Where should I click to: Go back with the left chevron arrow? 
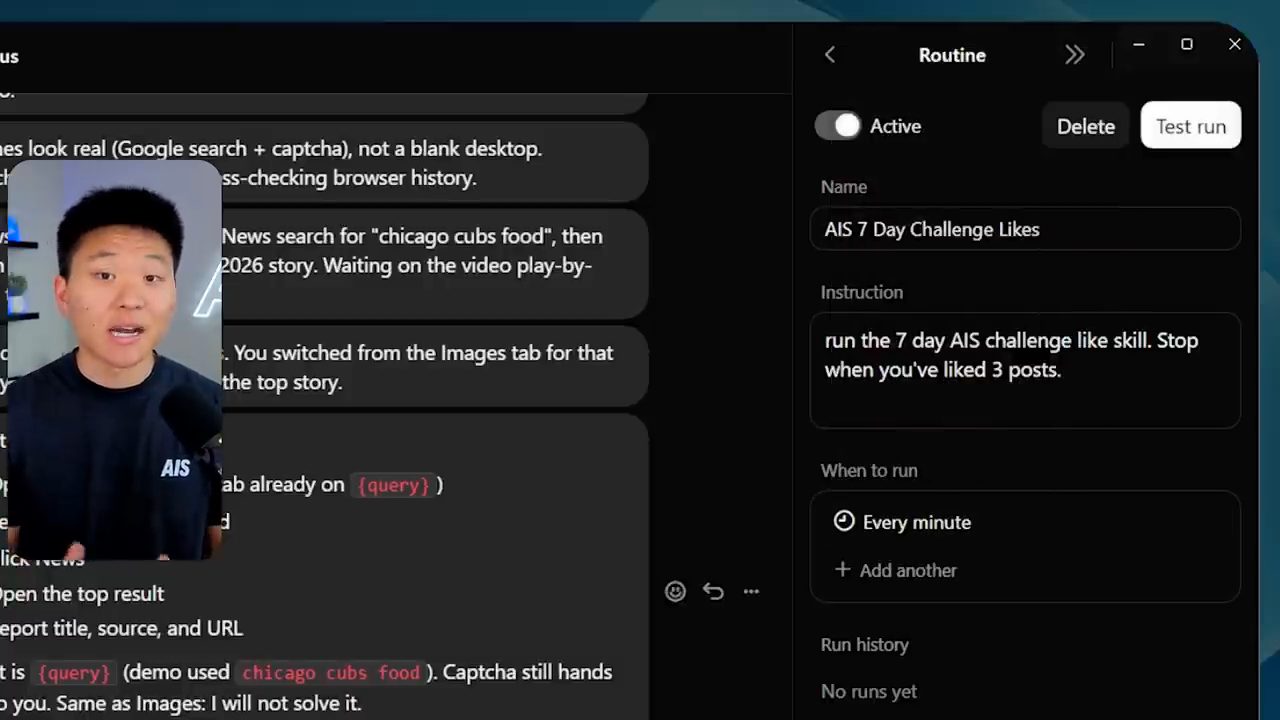coord(829,55)
